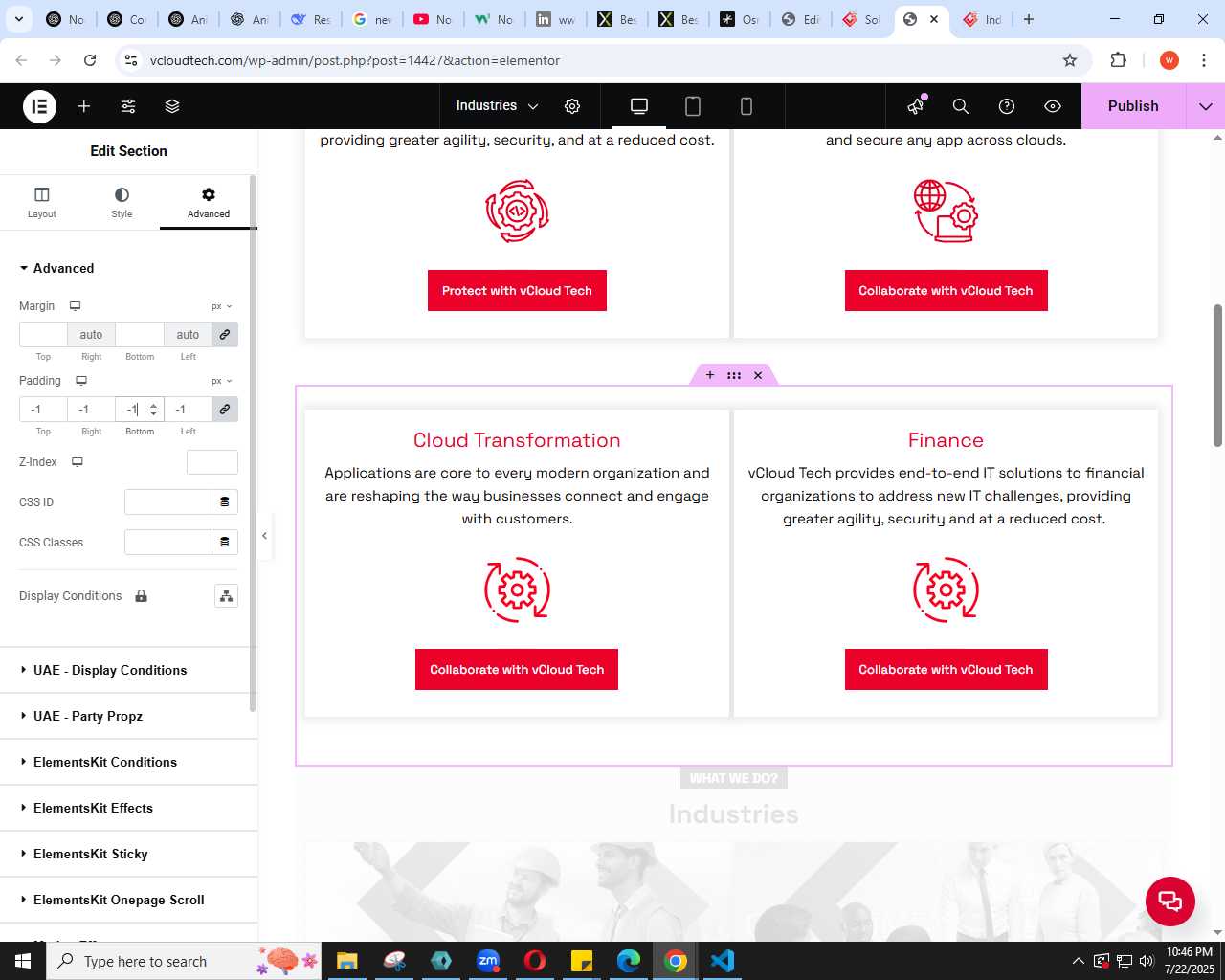Open CSS ID dynamic tags icon

pos(225,501)
